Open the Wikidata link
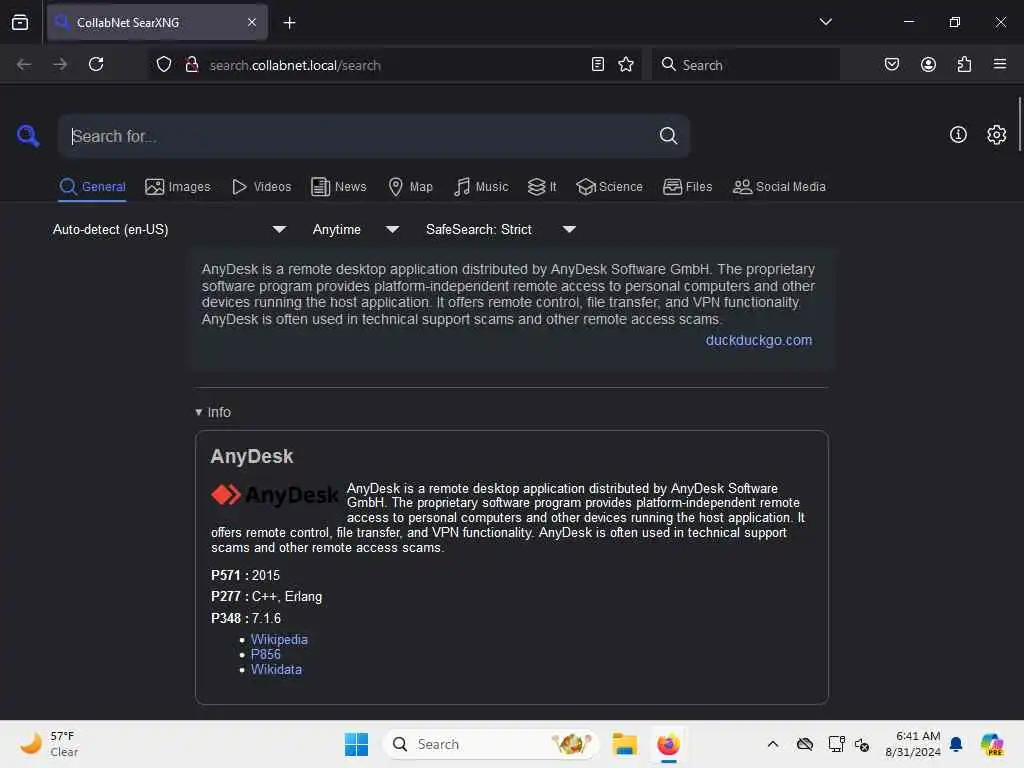1024x768 pixels. pos(276,669)
